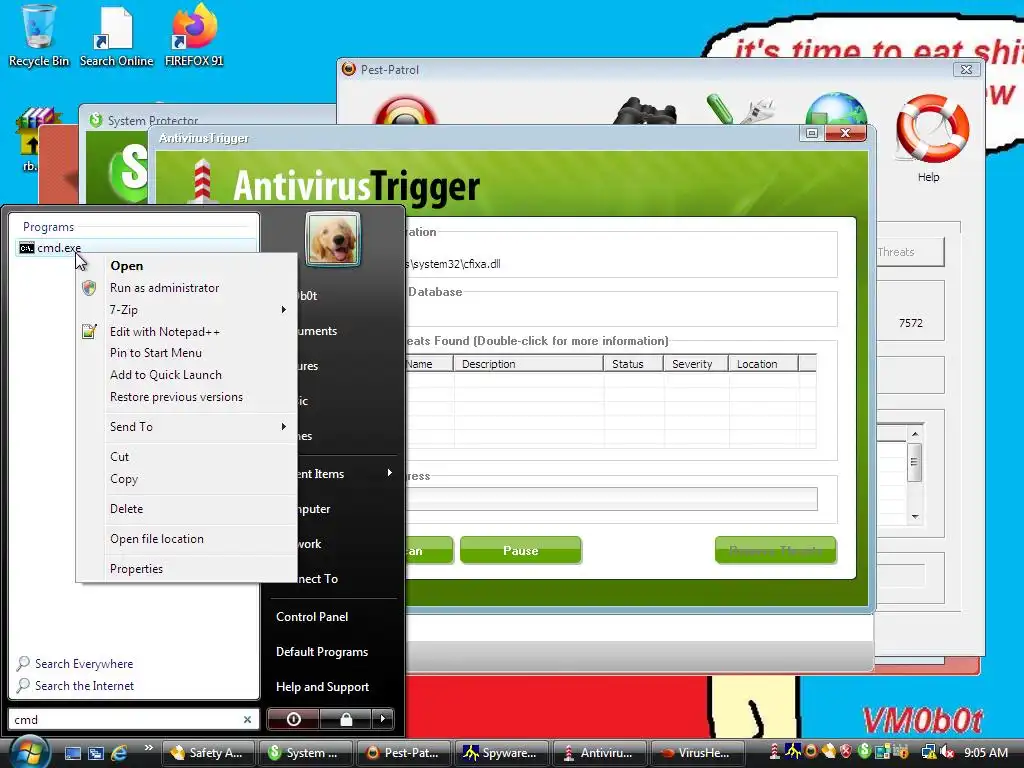
Task: Click the scan progress bar in AntivirusTrigger
Action: [x=611, y=499]
